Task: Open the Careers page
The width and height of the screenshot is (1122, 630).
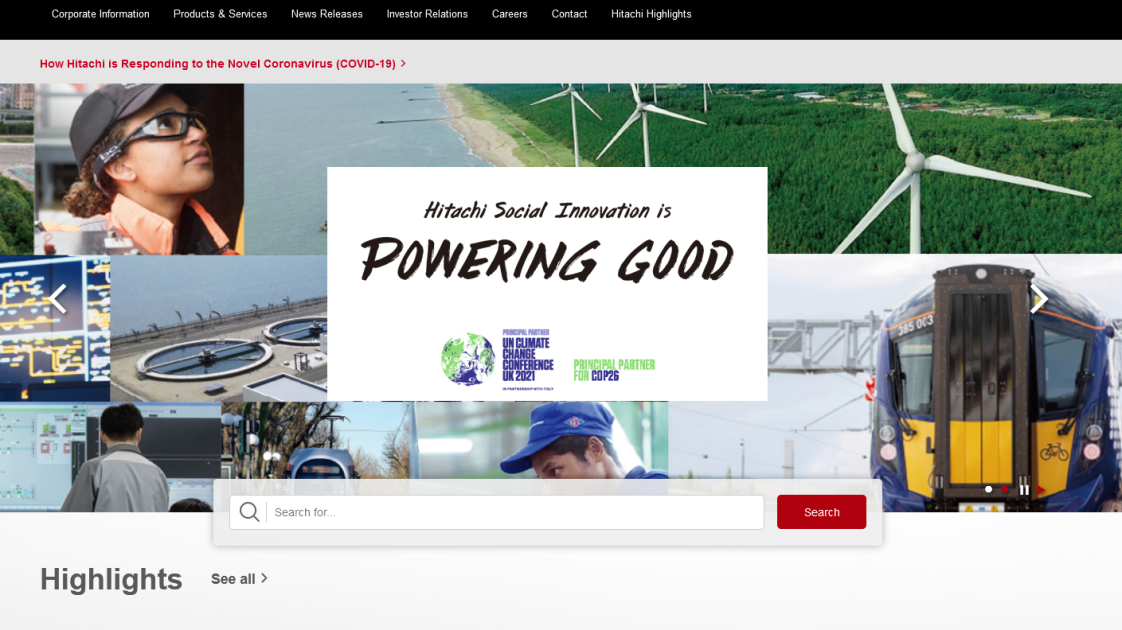Action: coord(509,14)
